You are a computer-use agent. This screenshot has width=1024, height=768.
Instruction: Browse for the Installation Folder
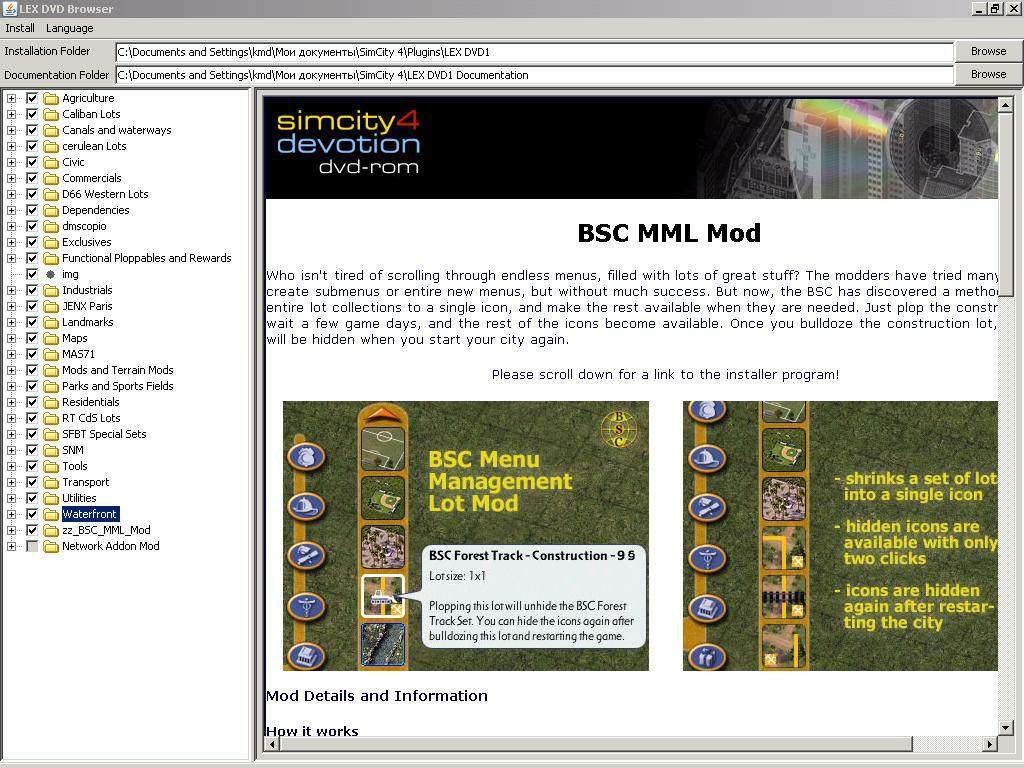[x=988, y=51]
